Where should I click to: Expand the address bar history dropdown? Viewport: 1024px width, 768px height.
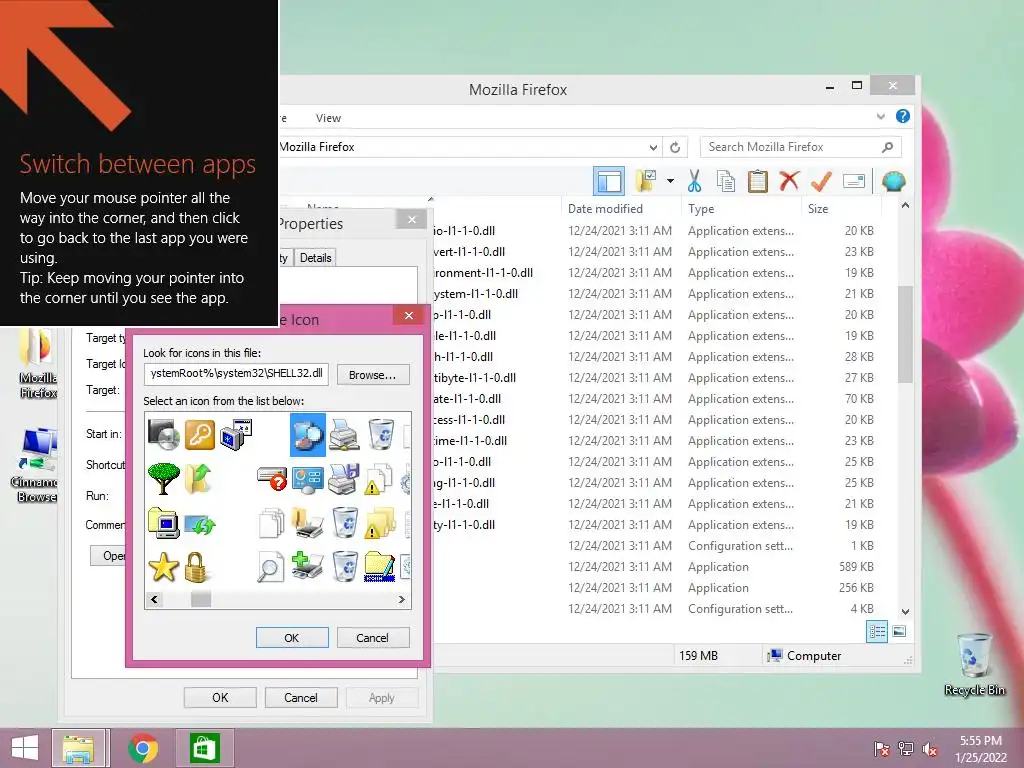click(x=653, y=147)
